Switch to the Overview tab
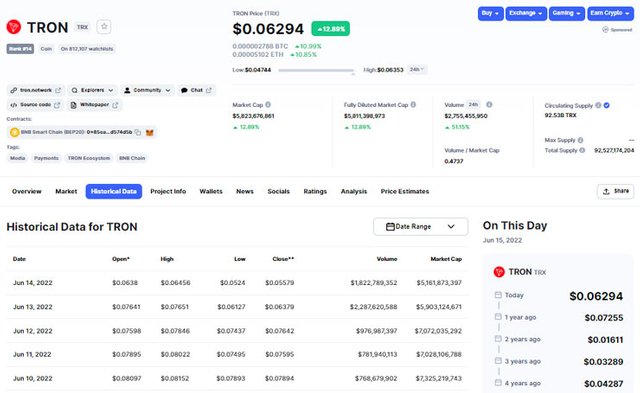This screenshot has height=393, width=640. tap(27, 191)
